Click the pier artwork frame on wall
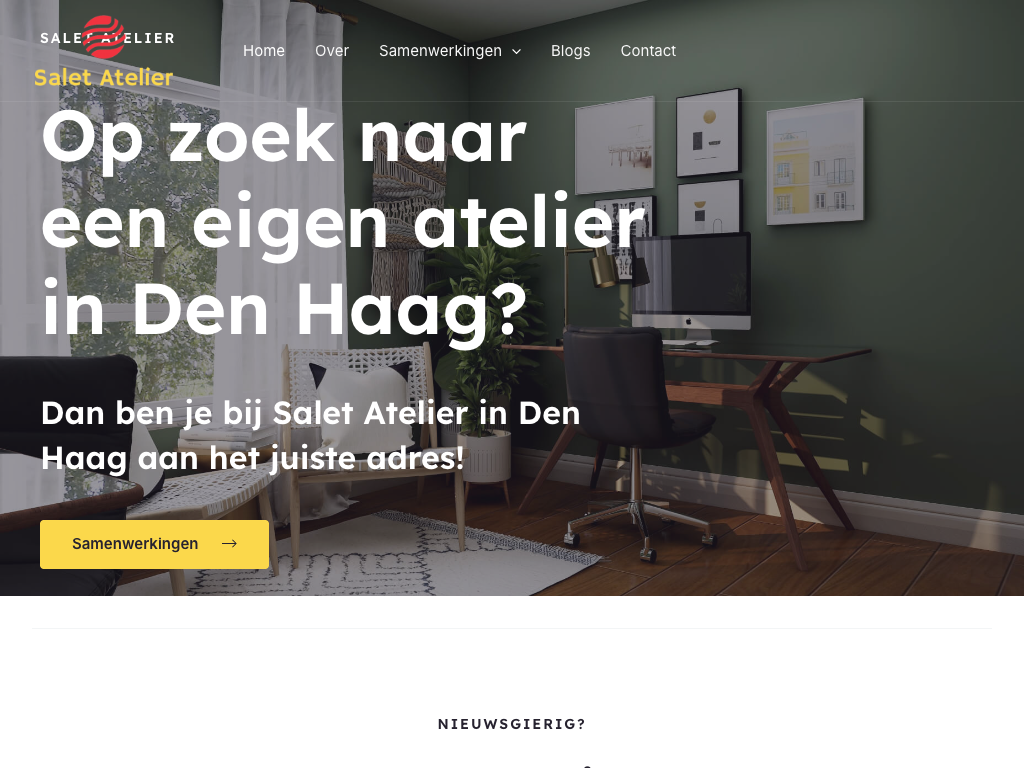 (x=615, y=144)
